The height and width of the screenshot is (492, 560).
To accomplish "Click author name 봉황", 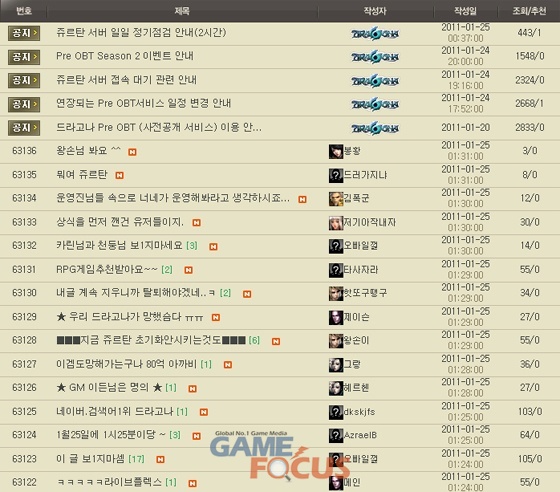I will pos(352,151).
